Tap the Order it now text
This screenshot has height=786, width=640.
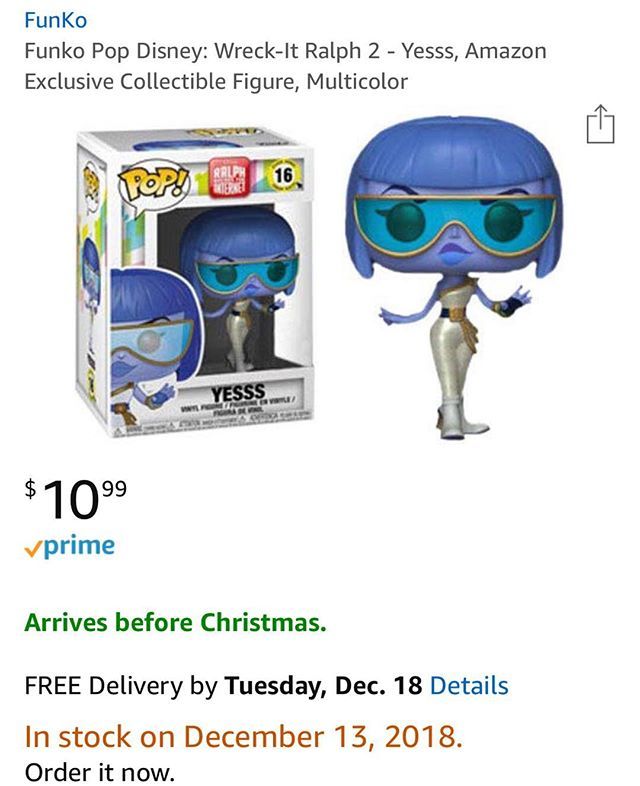[99, 771]
